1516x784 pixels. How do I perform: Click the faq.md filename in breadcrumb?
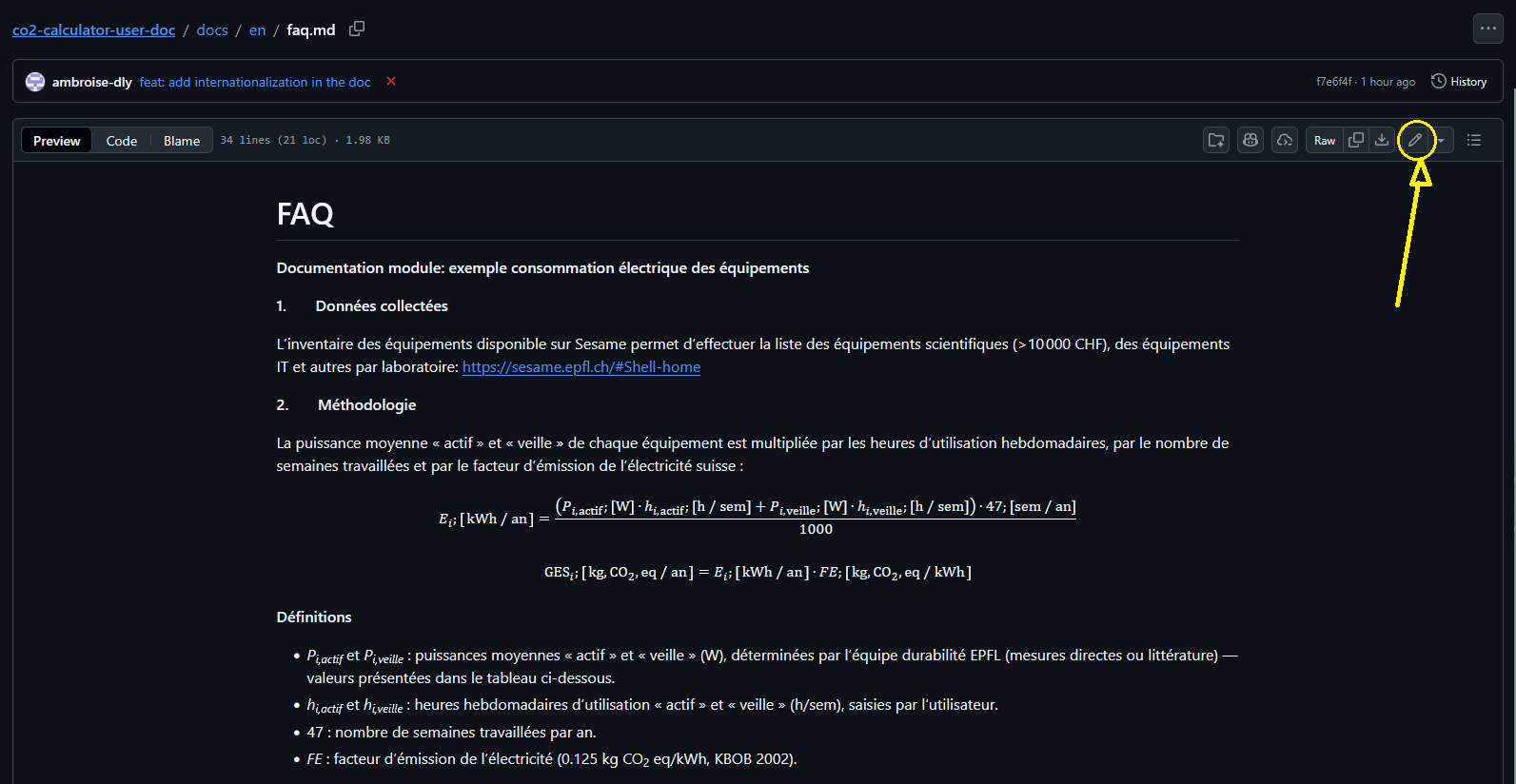[311, 30]
